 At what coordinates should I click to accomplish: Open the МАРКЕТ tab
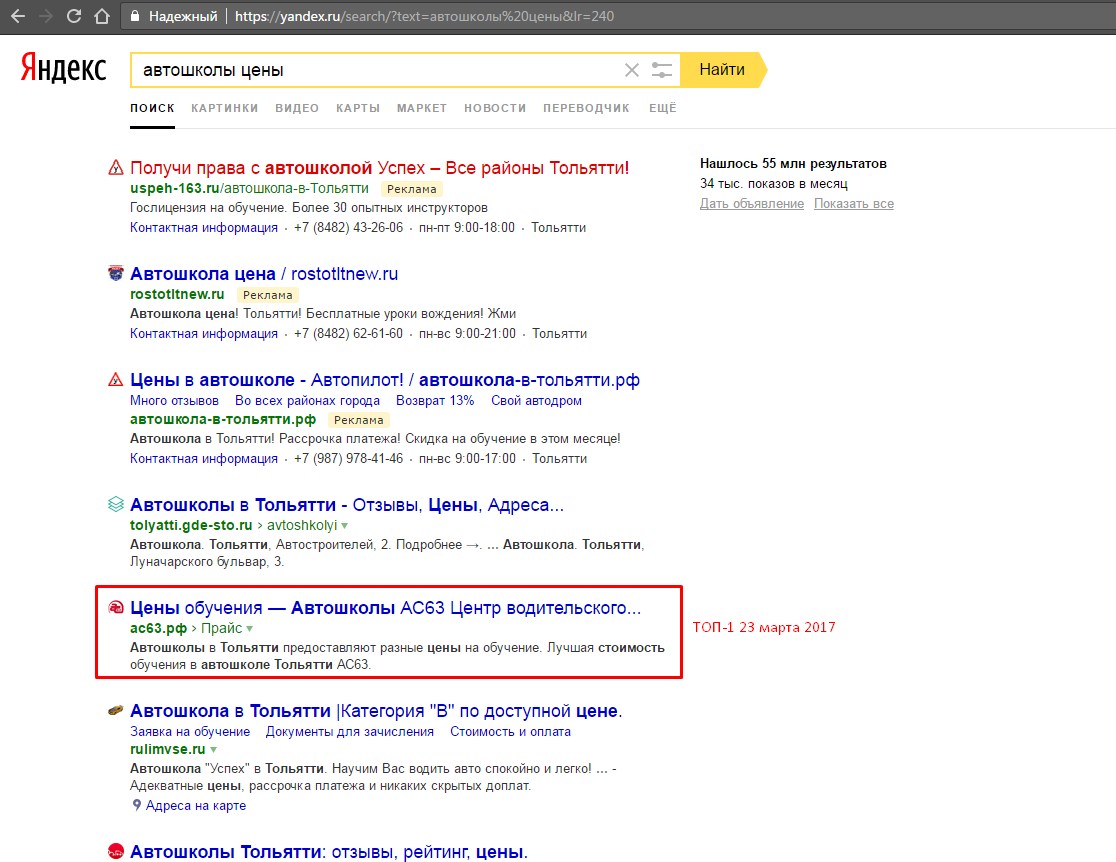point(421,108)
